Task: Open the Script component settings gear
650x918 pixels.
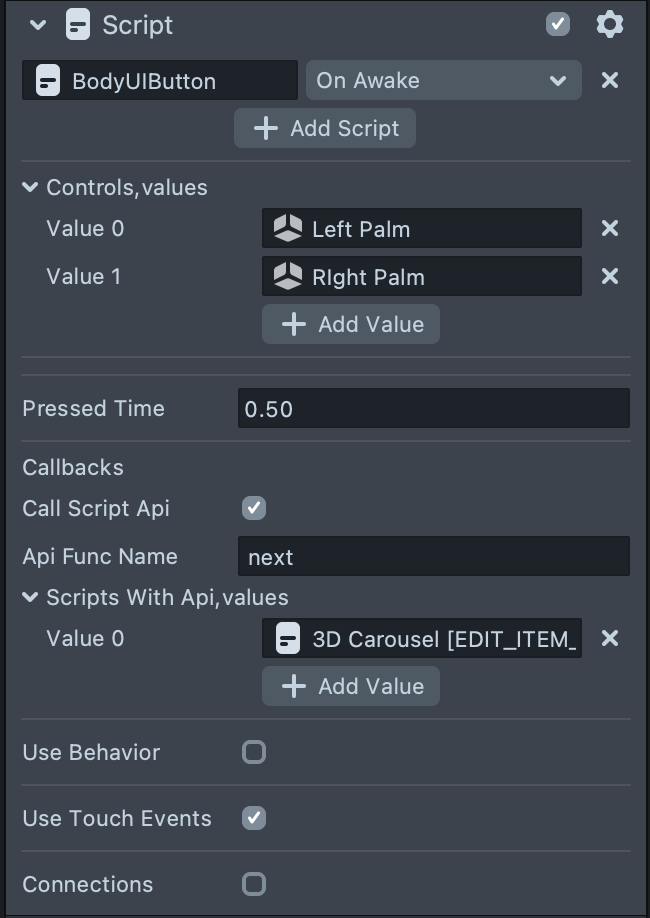Action: coord(609,25)
